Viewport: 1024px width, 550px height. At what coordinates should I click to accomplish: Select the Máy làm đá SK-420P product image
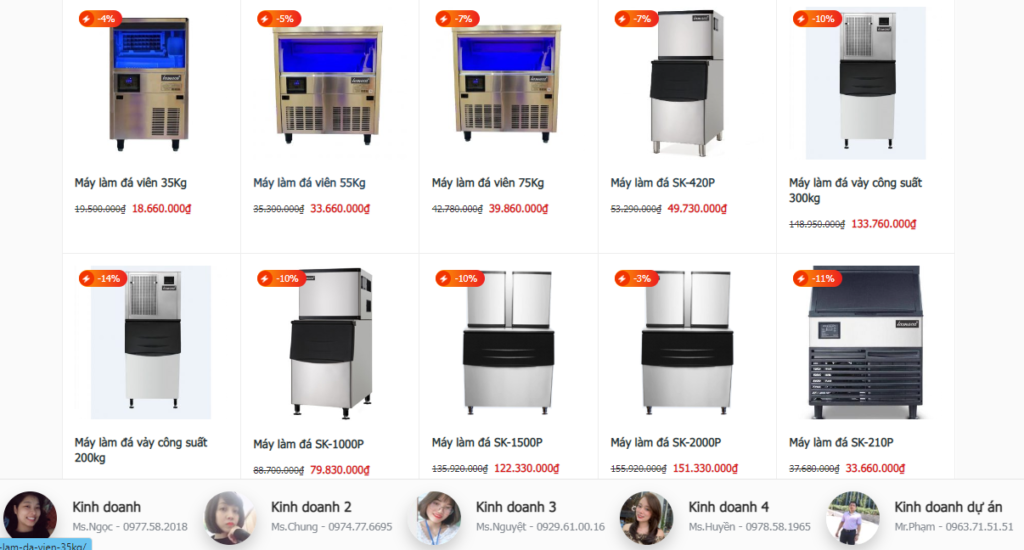(686, 83)
